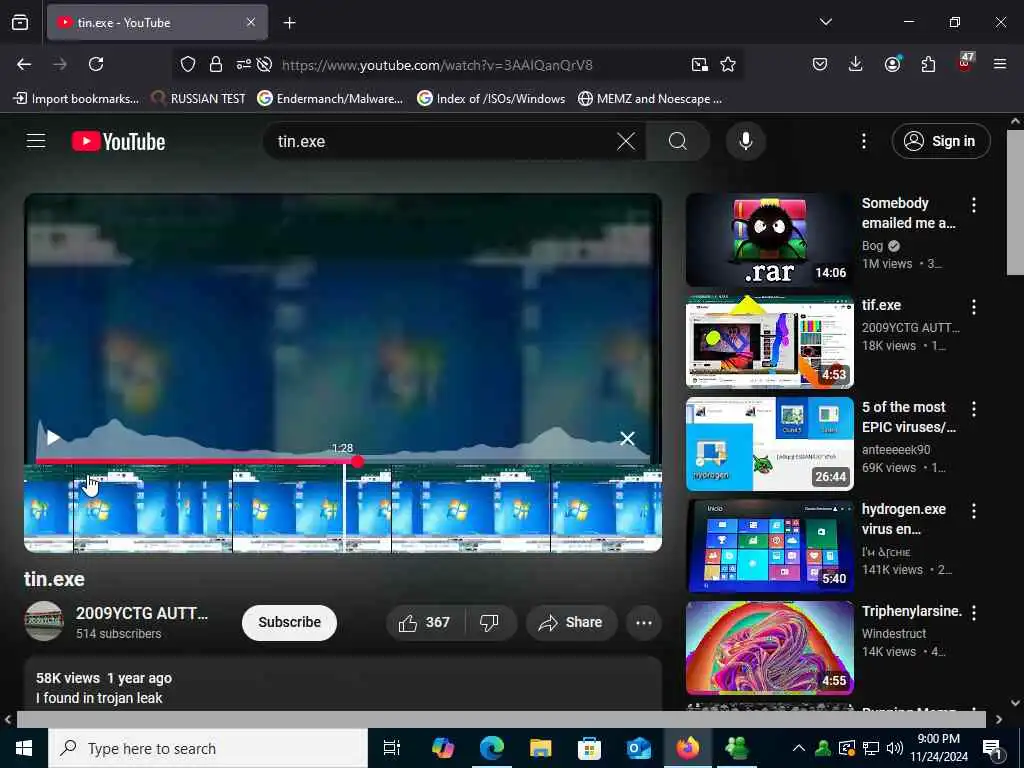Open File Explorer from taskbar
The height and width of the screenshot is (768, 1024).
coord(540,748)
